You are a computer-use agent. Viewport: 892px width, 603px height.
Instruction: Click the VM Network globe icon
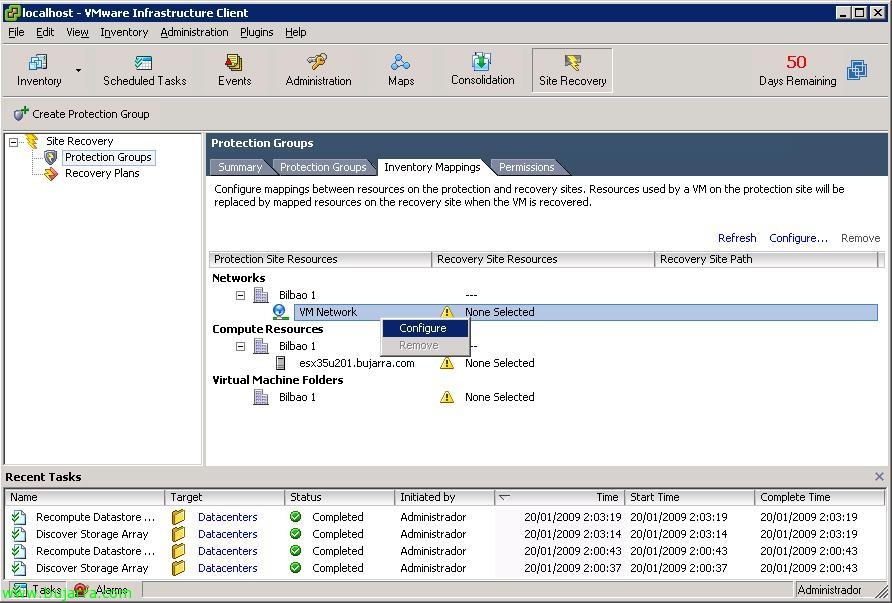(279, 312)
